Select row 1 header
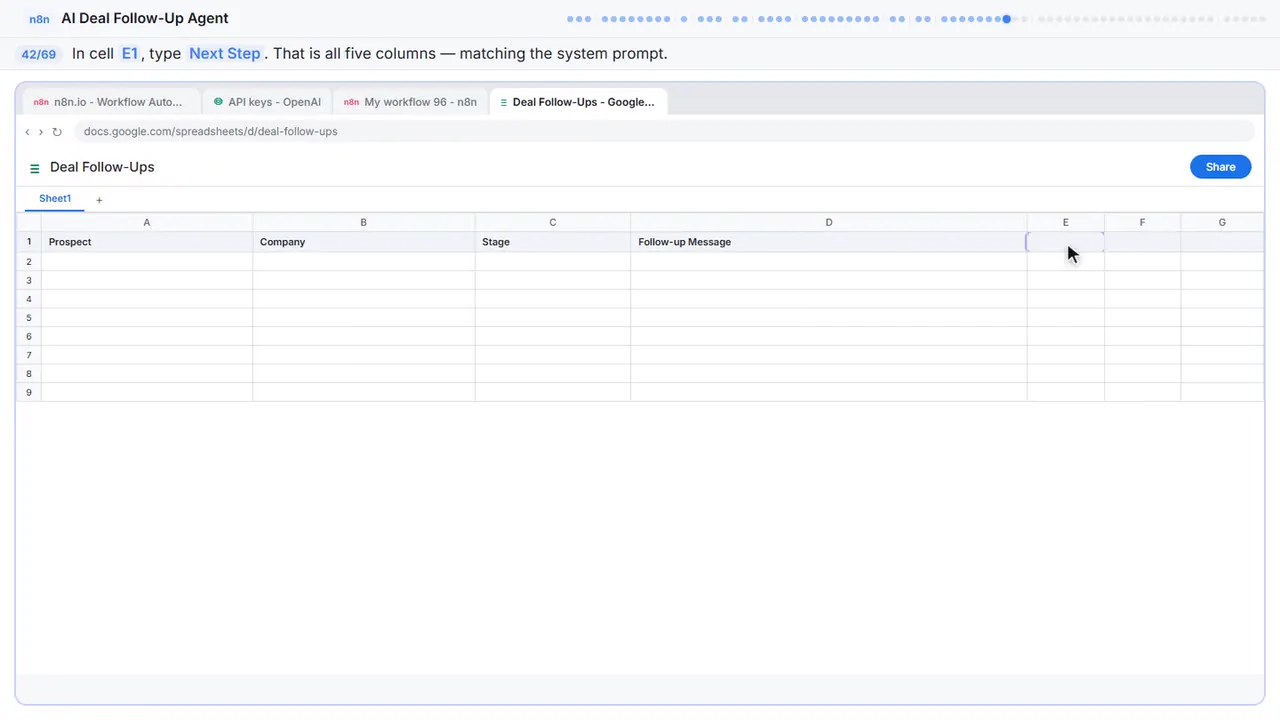The image size is (1280, 720). (29, 242)
